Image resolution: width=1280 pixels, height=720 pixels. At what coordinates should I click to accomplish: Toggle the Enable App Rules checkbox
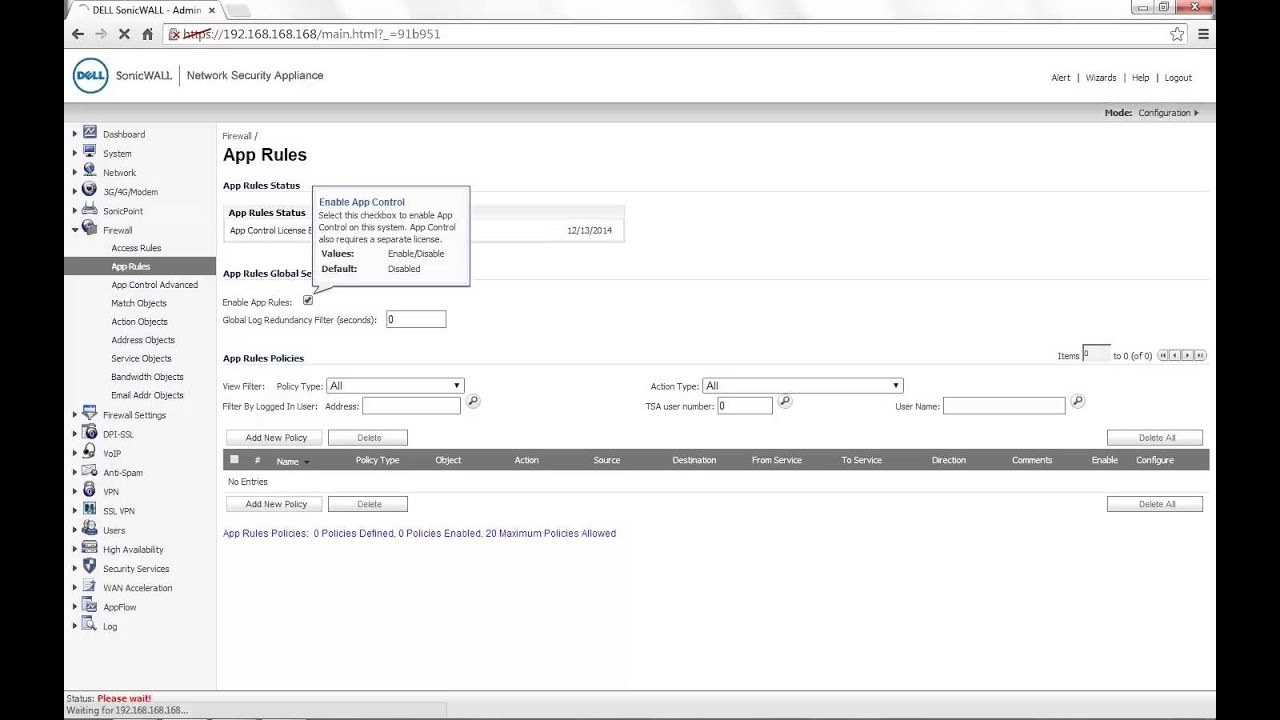pos(308,301)
